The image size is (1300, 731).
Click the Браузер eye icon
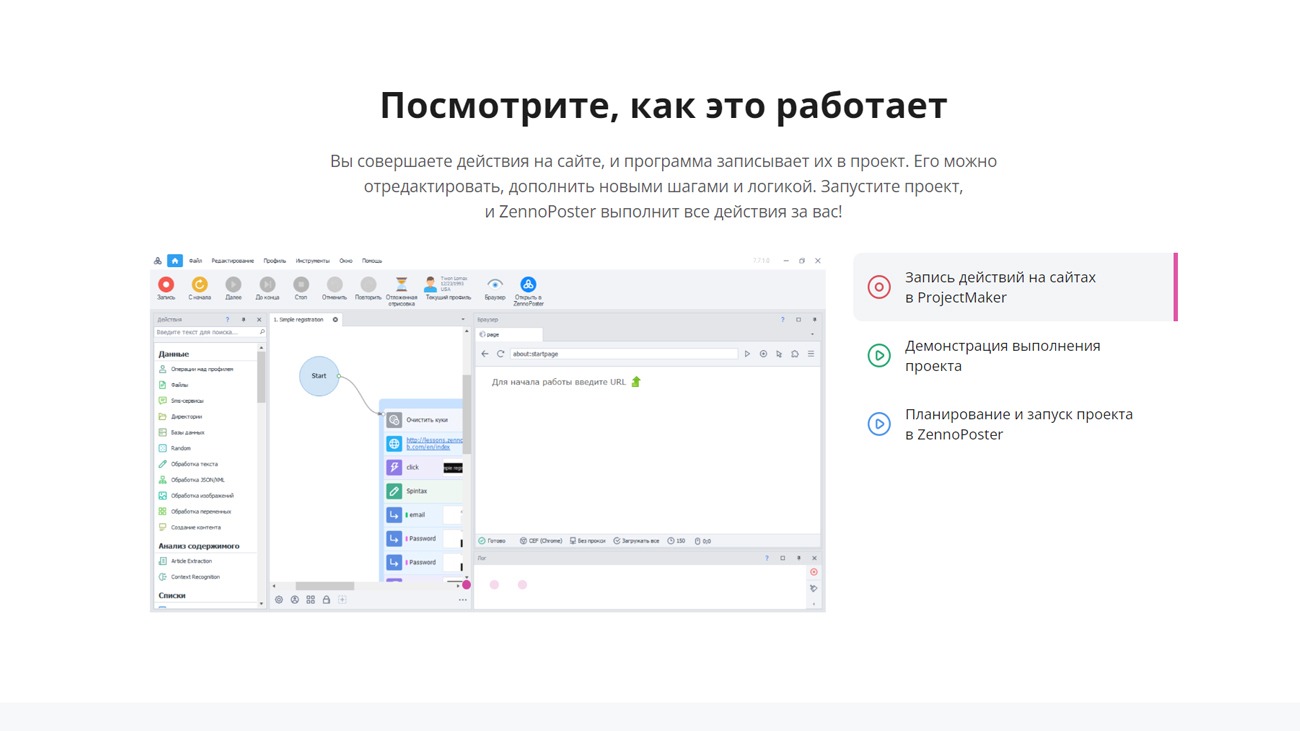495,285
